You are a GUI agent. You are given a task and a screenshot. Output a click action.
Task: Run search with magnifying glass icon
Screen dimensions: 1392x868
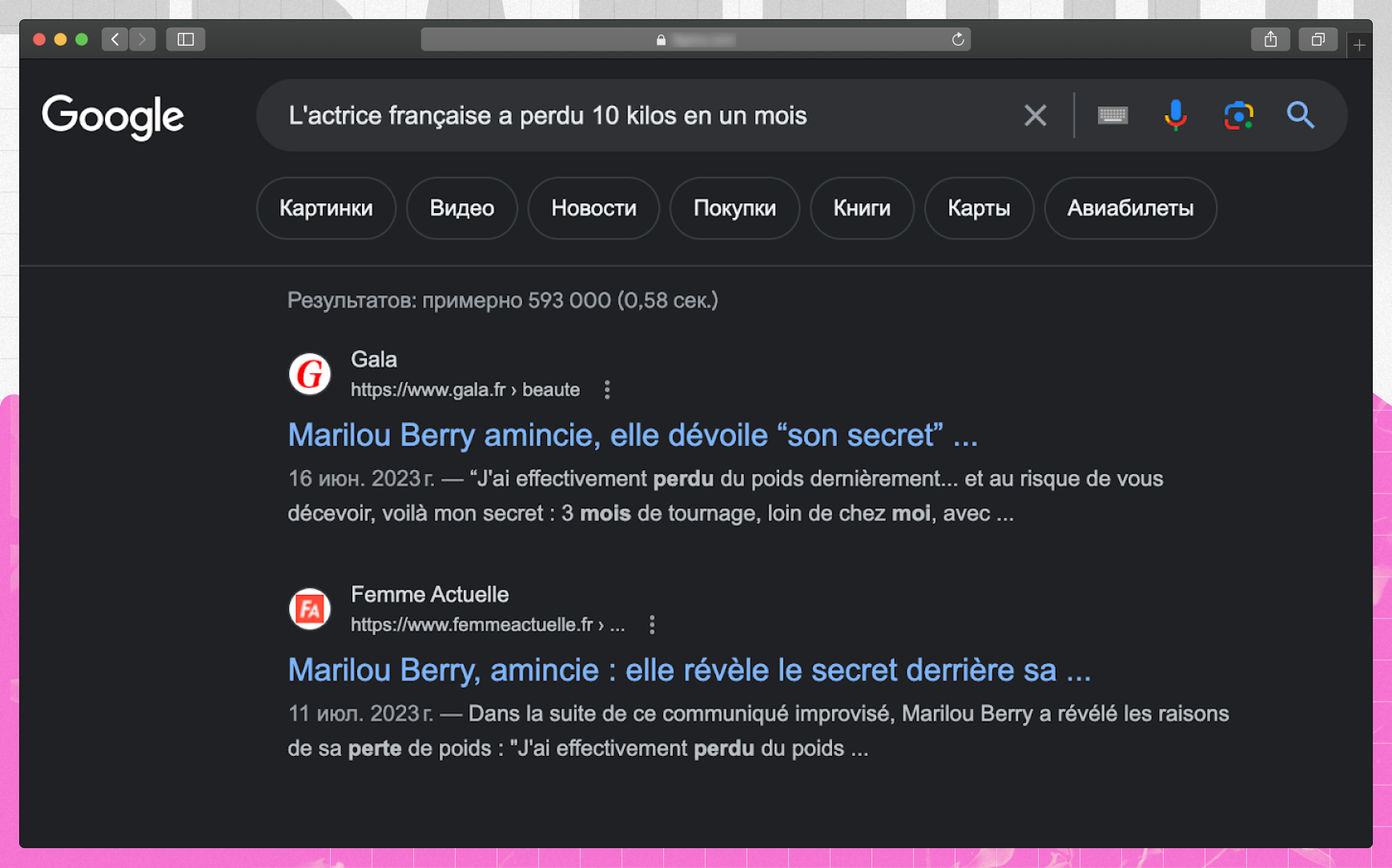pos(1301,115)
